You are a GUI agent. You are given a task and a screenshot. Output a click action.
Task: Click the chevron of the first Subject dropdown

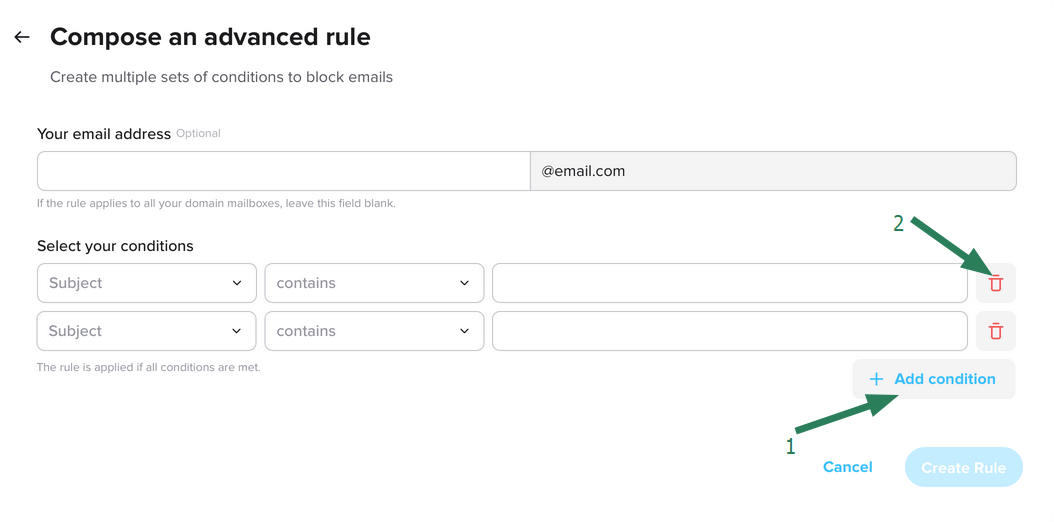coord(237,284)
